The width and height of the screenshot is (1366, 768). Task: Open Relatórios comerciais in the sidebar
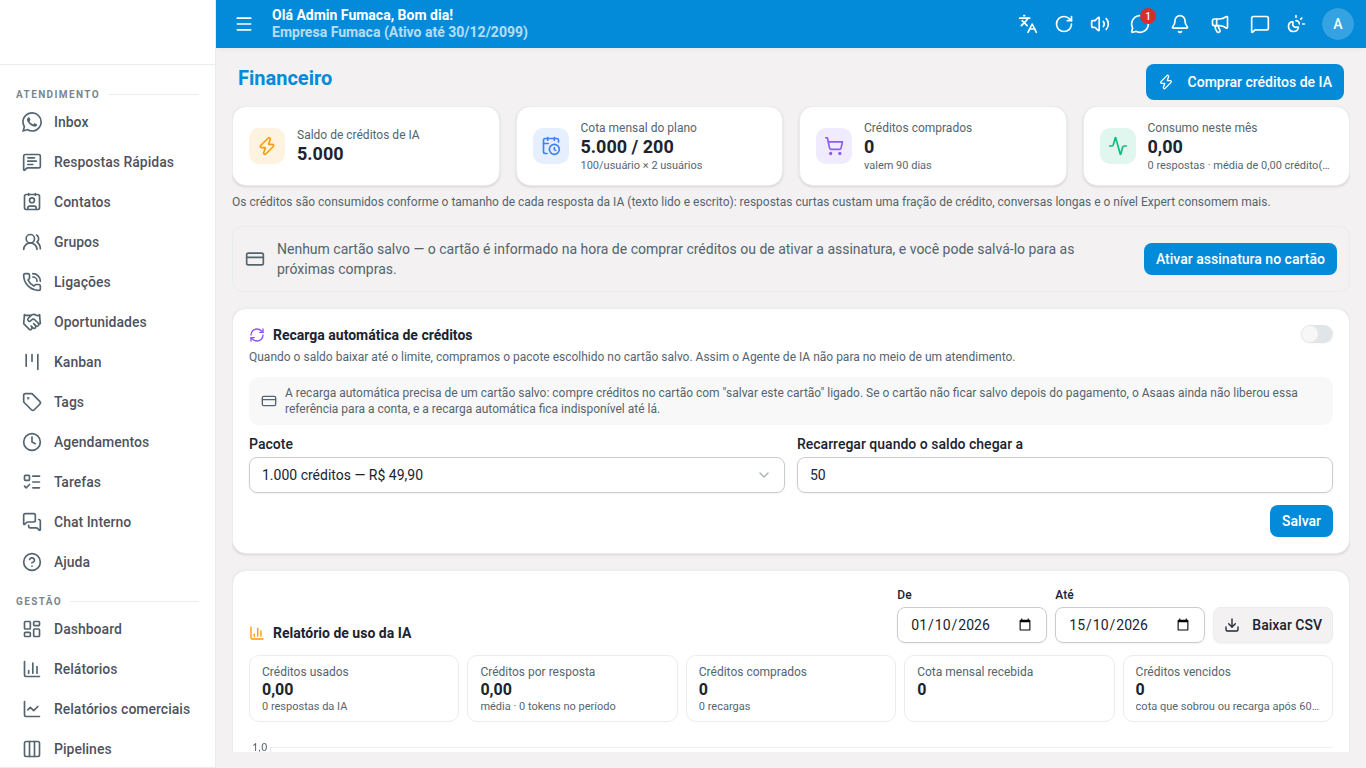tap(108, 709)
